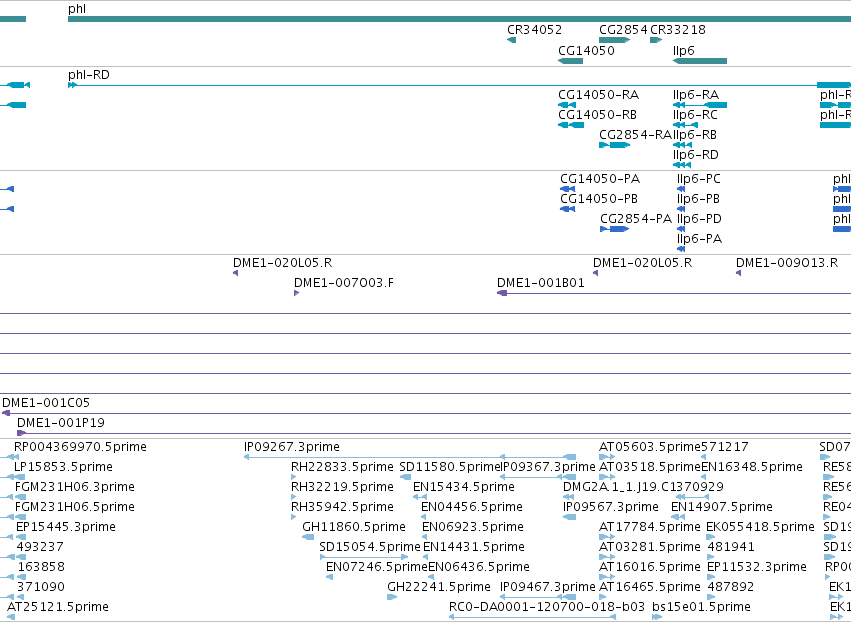Viewport: 851px width, 622px height.
Task: Select the RC0-DA0001-120700-018-b03 EST label
Action: pos(547,607)
